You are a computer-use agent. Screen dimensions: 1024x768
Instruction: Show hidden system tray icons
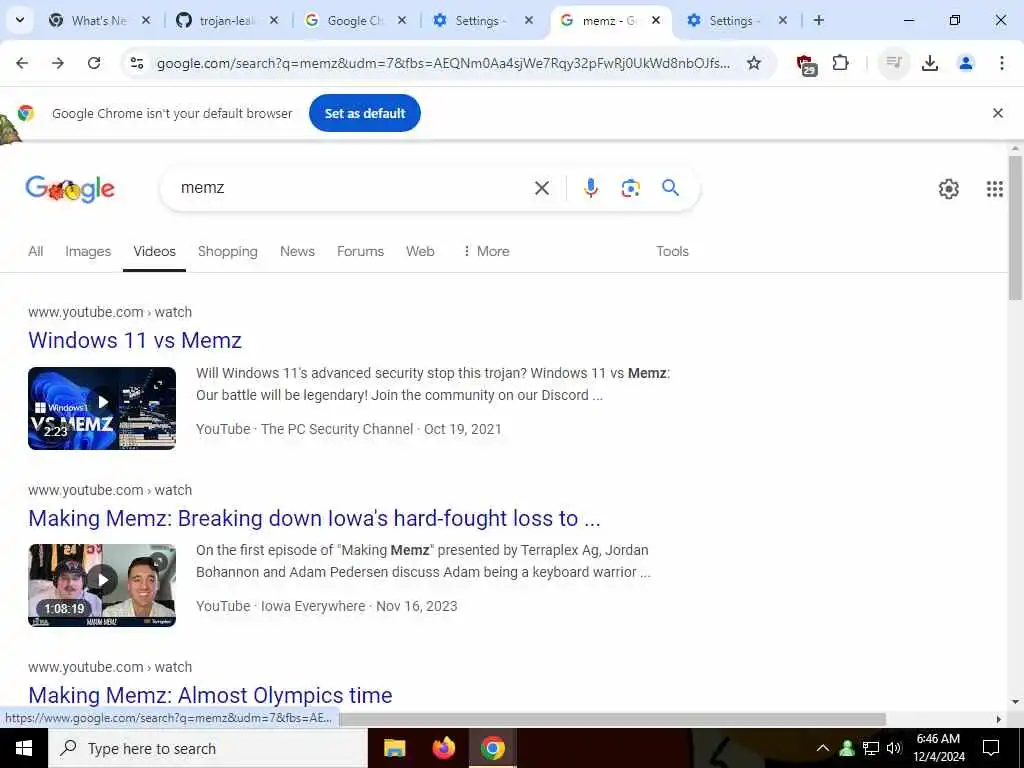[x=823, y=748]
